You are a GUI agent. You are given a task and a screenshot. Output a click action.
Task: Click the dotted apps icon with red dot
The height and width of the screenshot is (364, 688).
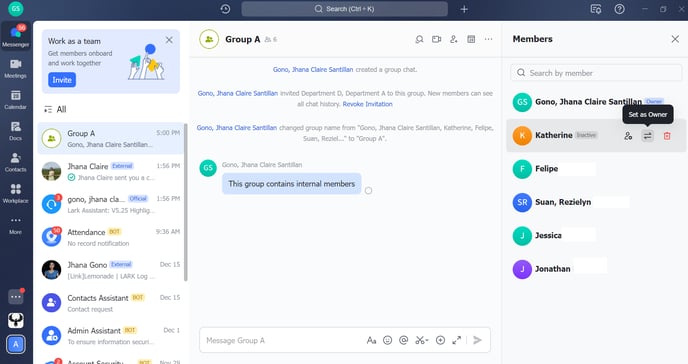coord(16,296)
